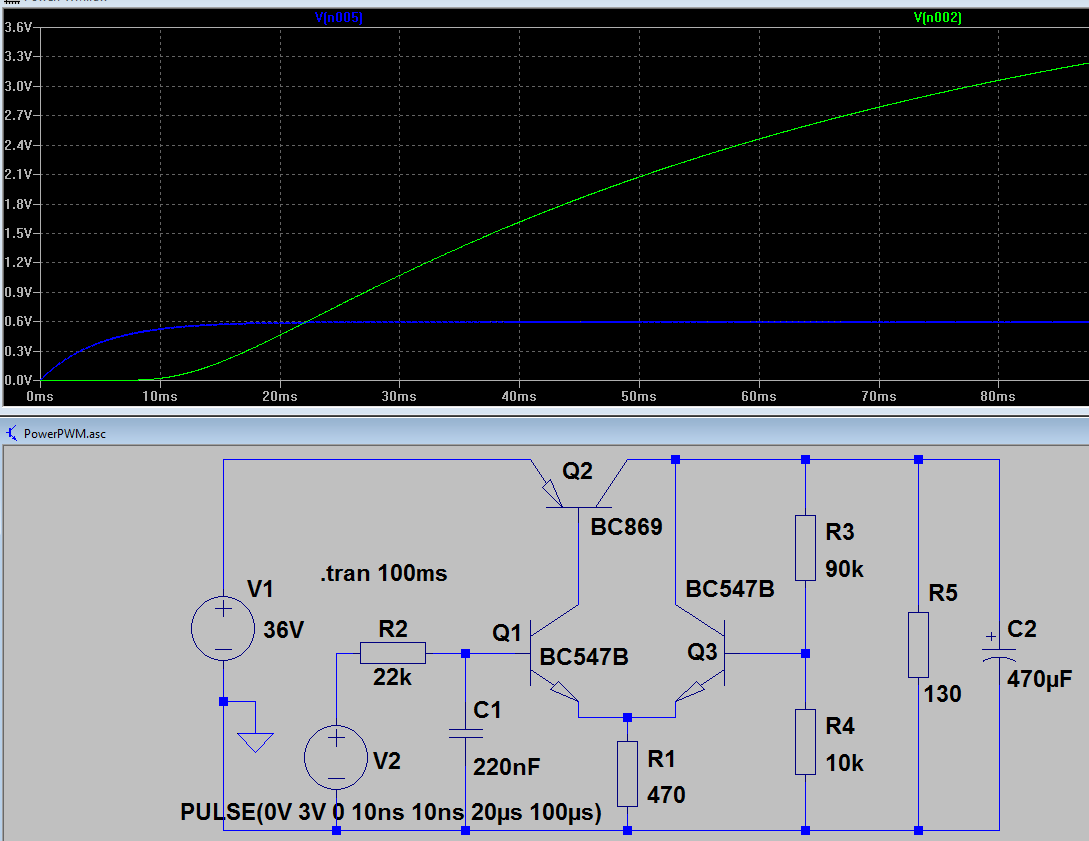The width and height of the screenshot is (1089, 841).
Task: Select the Q1 NPN transistor symbol
Action: pyautogui.click(x=554, y=653)
